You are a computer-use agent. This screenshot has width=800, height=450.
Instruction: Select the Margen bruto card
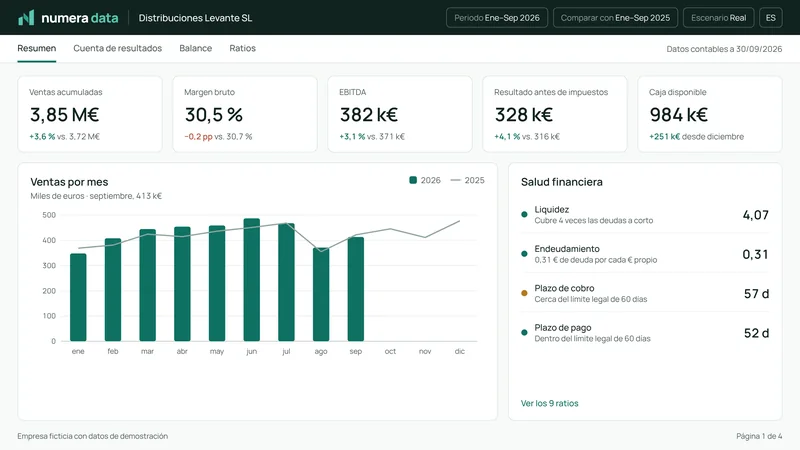pyautogui.click(x=245, y=114)
